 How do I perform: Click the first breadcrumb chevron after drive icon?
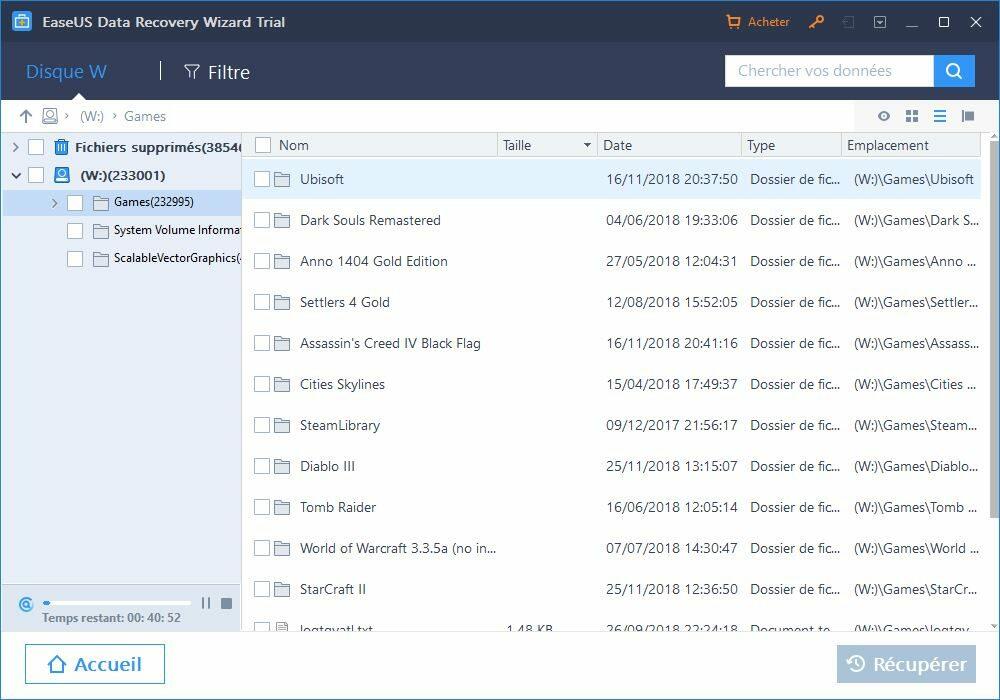coord(67,116)
